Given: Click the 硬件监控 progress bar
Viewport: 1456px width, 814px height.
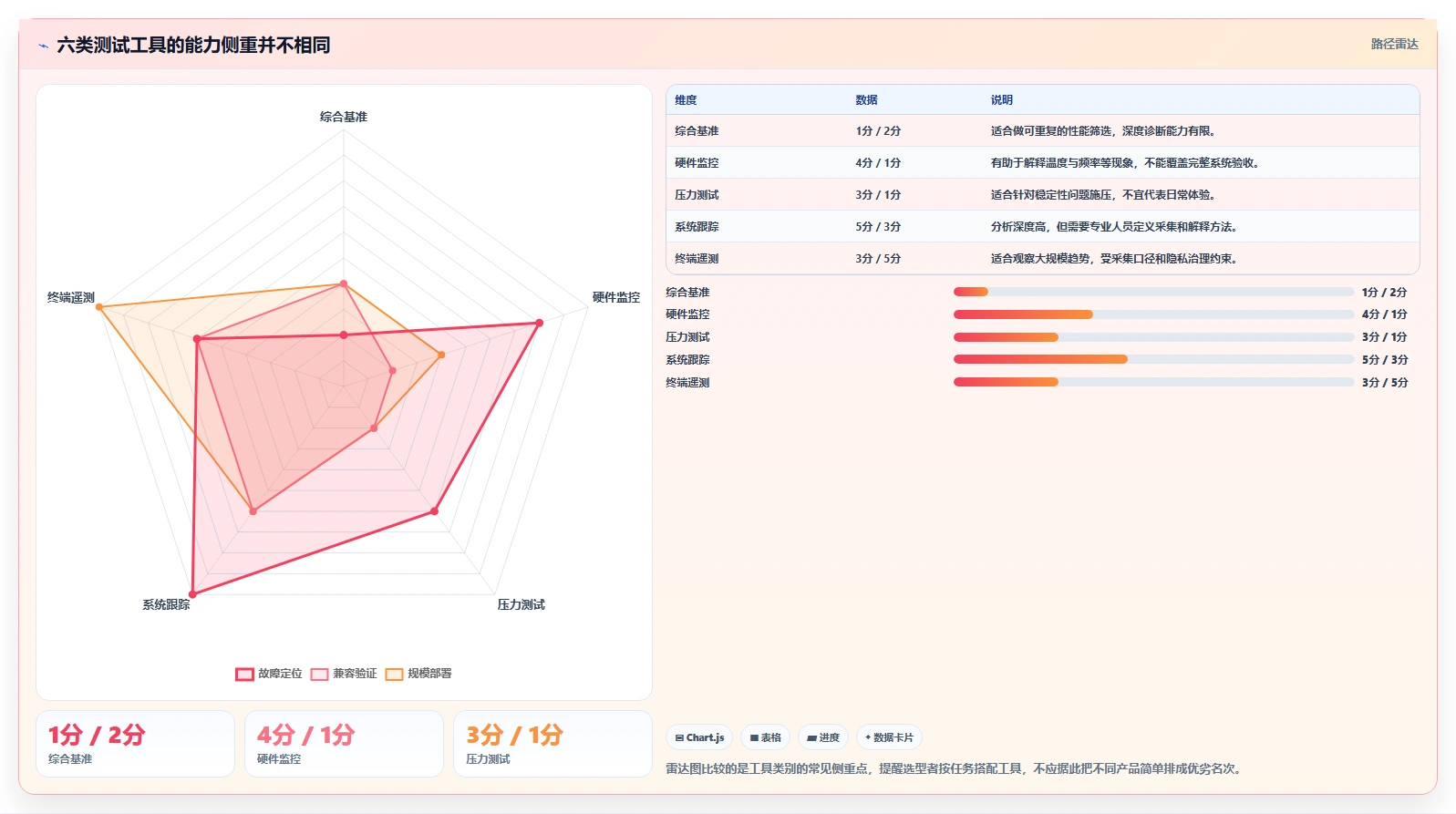Looking at the screenshot, I should tap(1153, 314).
